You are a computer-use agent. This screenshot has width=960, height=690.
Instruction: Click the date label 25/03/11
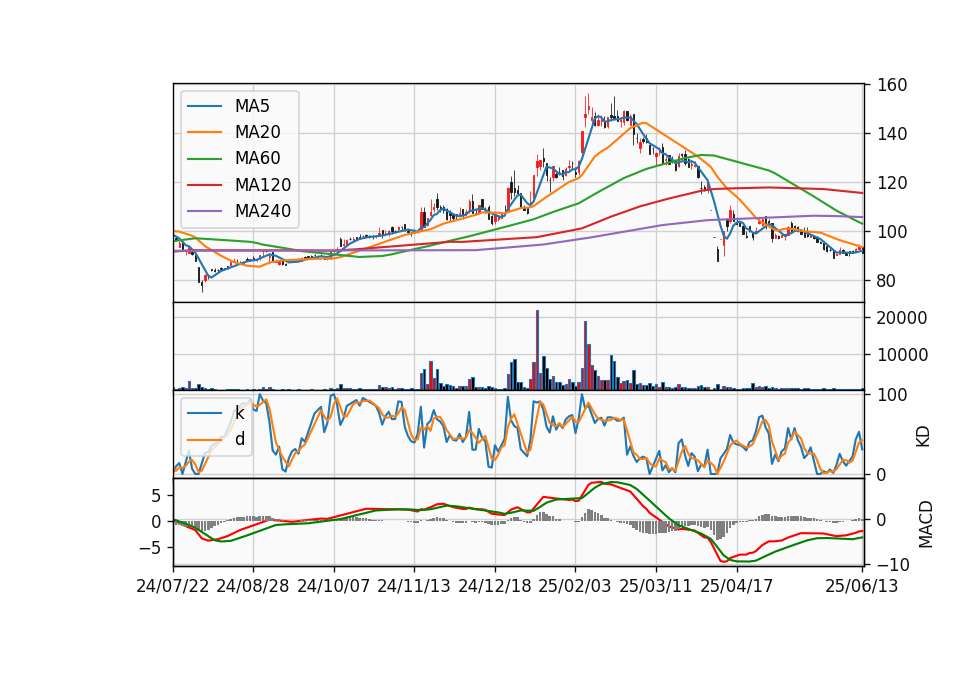(656, 586)
